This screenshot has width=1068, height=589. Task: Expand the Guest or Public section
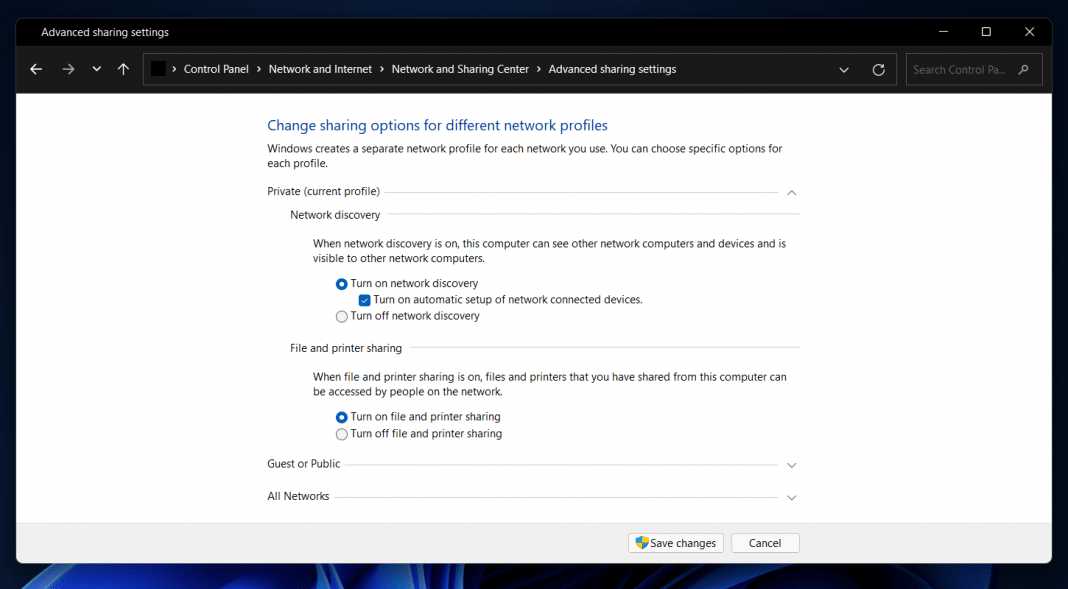[x=791, y=464]
